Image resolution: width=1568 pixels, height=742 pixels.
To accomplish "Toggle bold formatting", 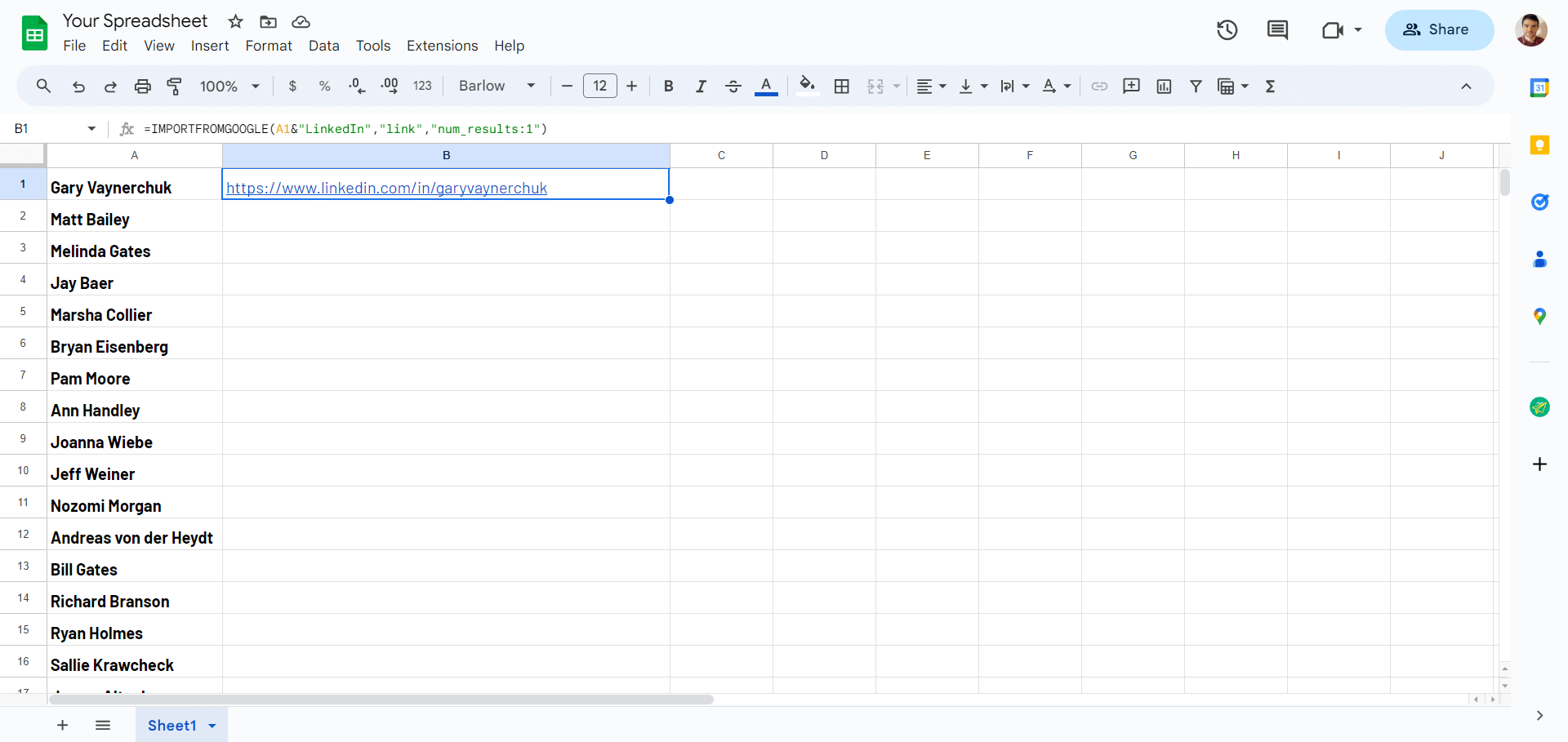I will tap(668, 86).
